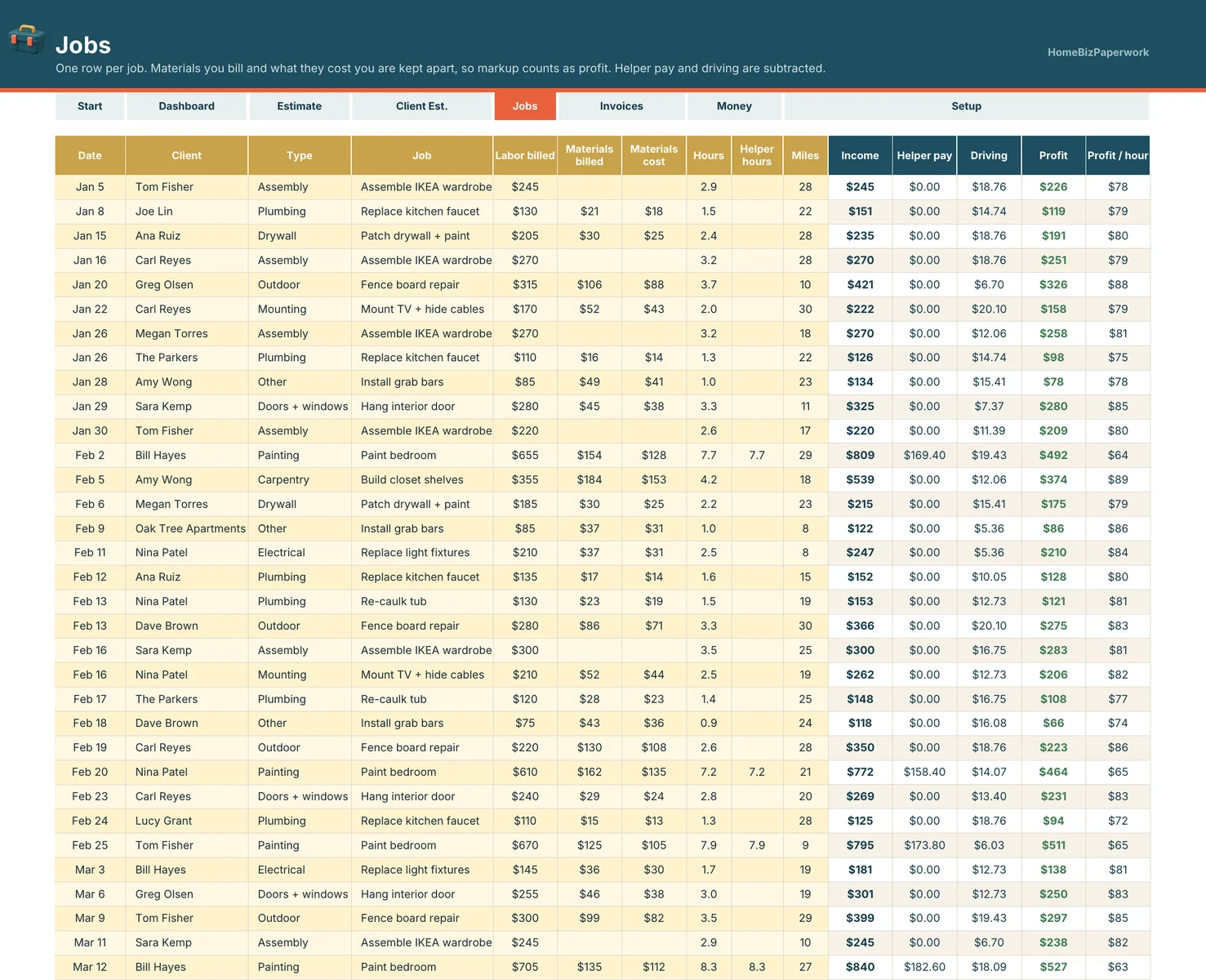
Task: Select the Joe Lin client cell
Action: [187, 212]
